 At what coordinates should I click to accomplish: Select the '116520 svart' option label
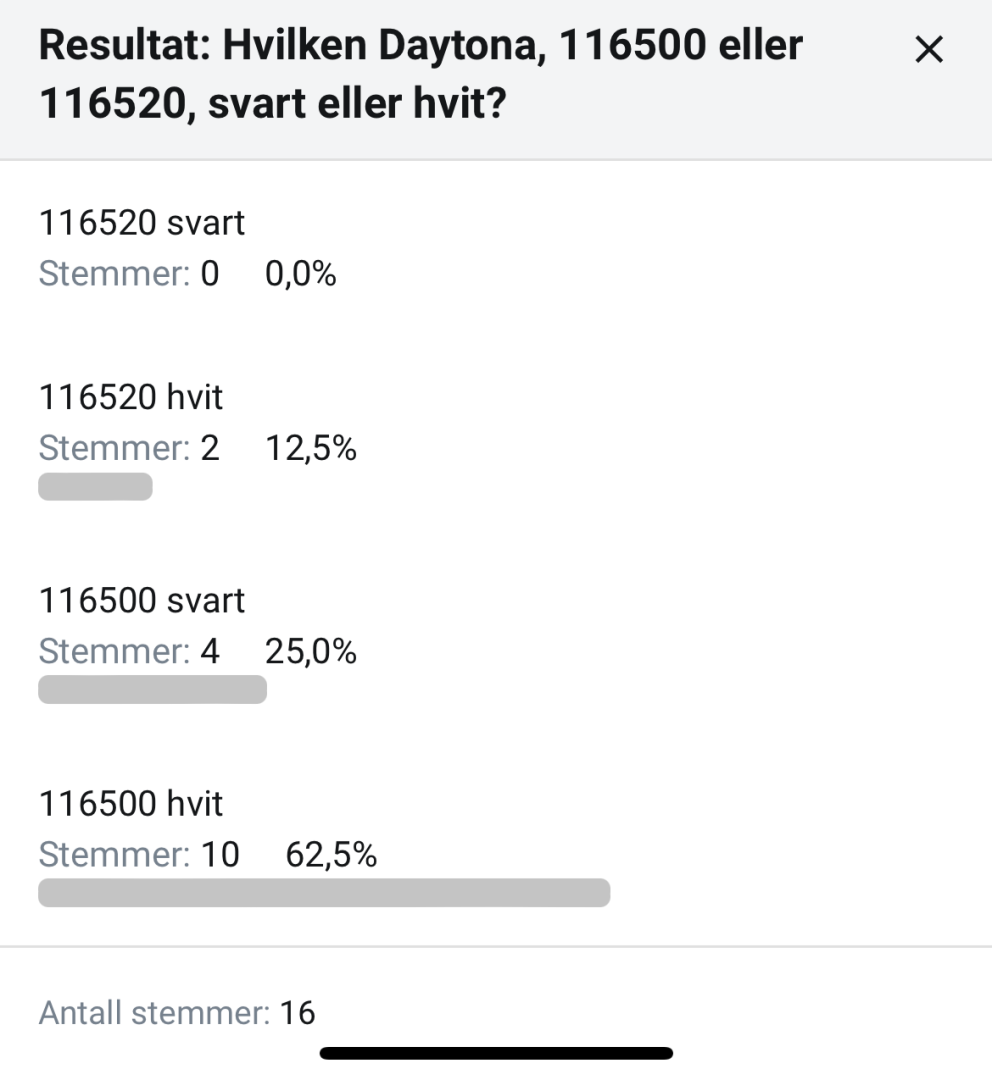coord(142,223)
